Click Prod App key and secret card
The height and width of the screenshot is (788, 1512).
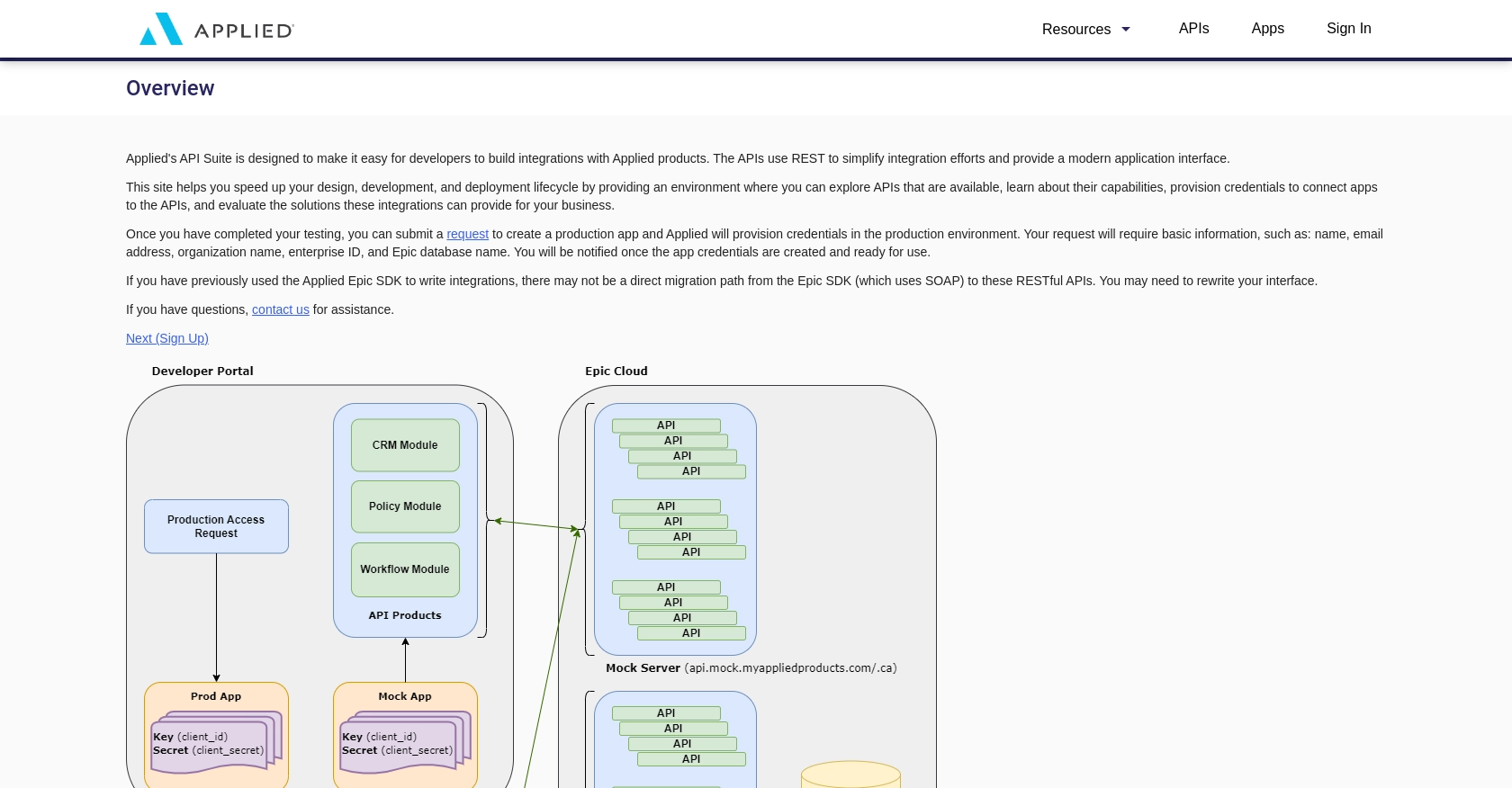pyautogui.click(x=217, y=743)
